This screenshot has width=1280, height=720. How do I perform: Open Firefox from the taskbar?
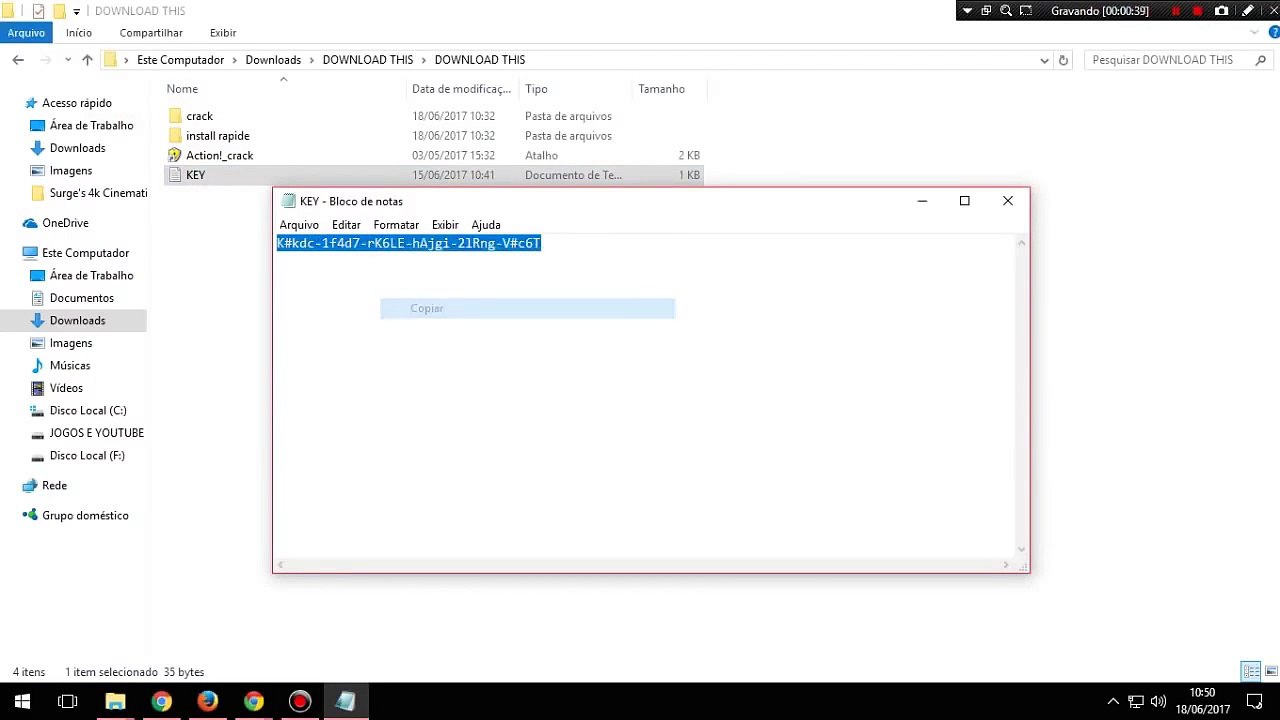[x=207, y=701]
